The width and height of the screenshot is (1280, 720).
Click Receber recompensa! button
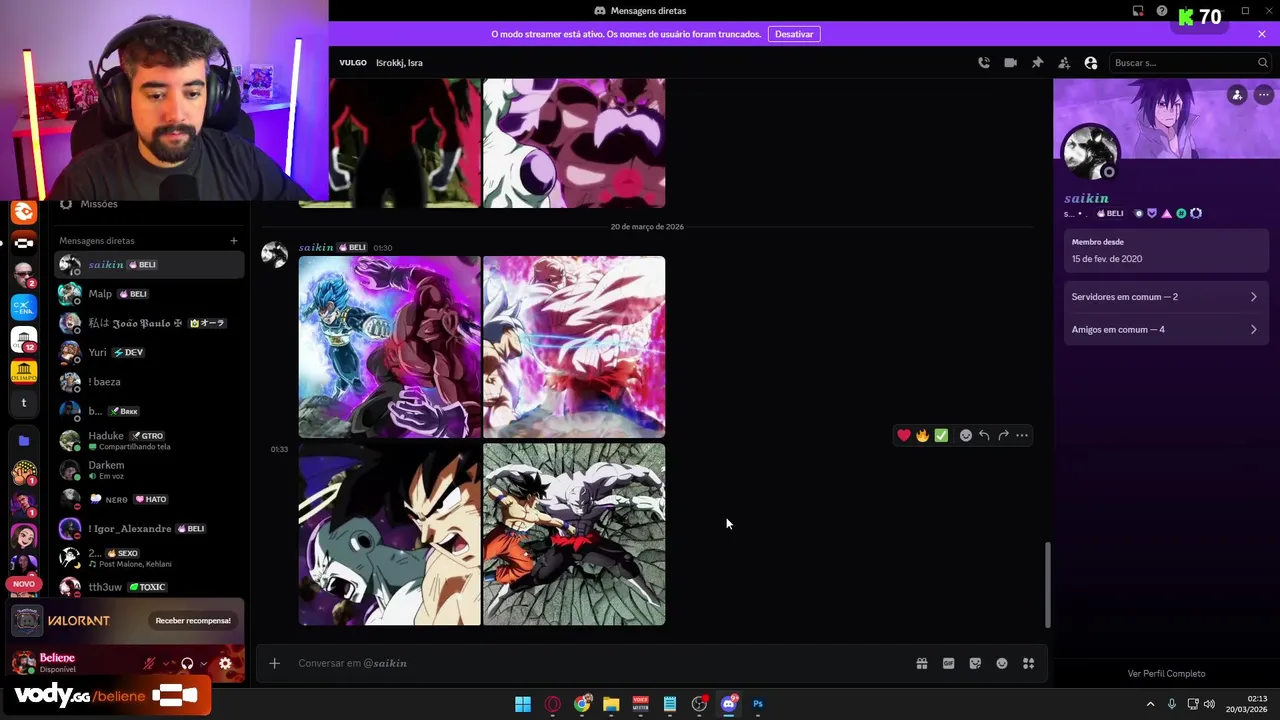tap(193, 621)
